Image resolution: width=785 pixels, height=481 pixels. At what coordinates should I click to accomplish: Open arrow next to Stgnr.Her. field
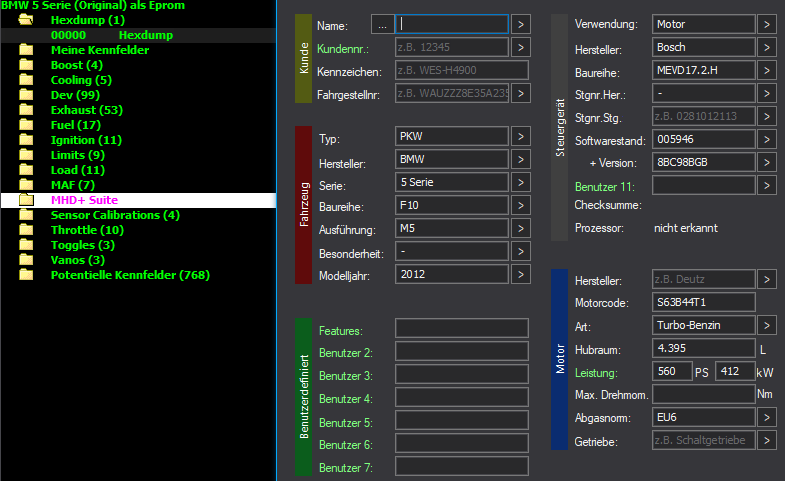[766, 94]
